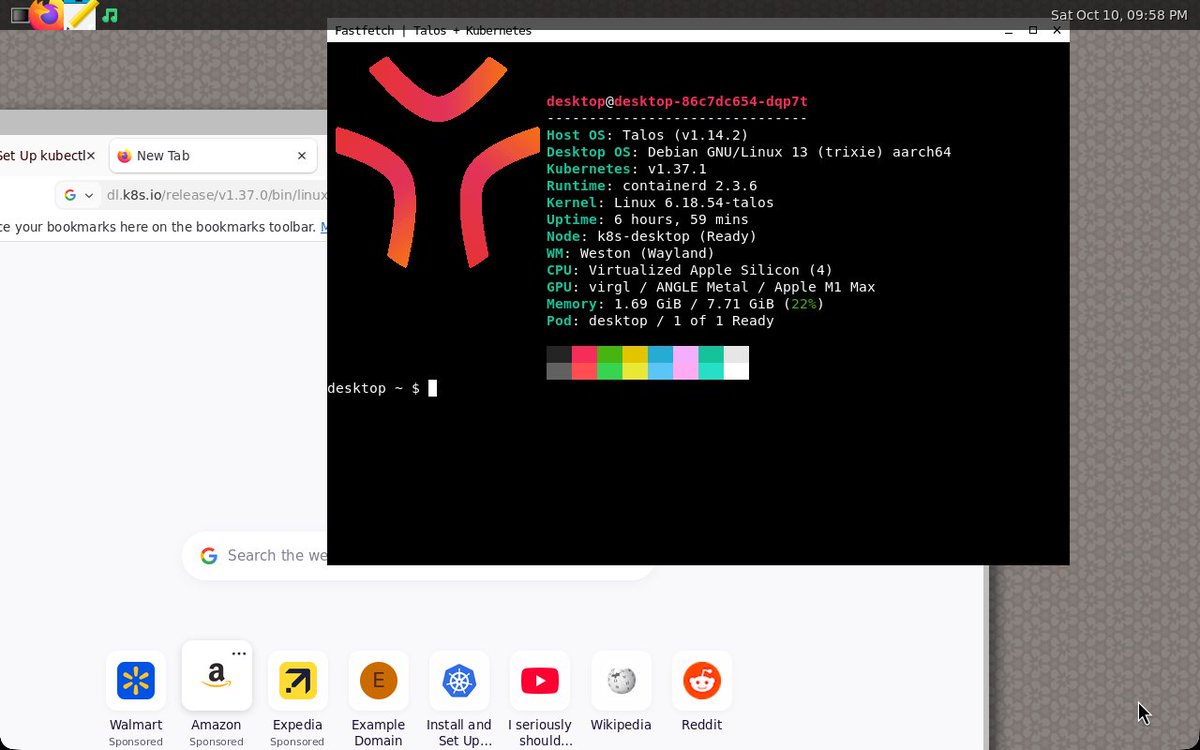Click the 'Memory: 1.69 GiB / 7.71 GiB' line
The height and width of the screenshot is (750, 1200).
685,305
